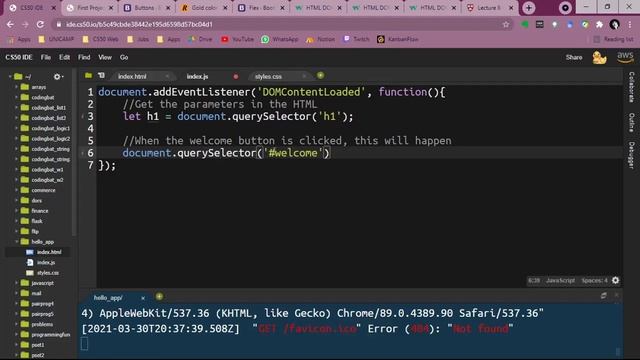Screen dimensions: 640x360
Task: Open Reading list
Action: pos(613,39)
